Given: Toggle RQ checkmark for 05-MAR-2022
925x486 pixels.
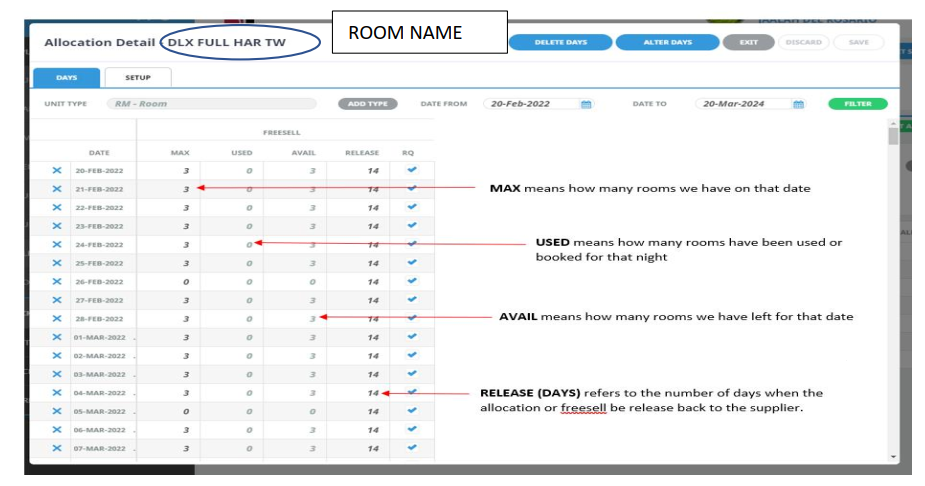Looking at the screenshot, I should click(x=412, y=411).
